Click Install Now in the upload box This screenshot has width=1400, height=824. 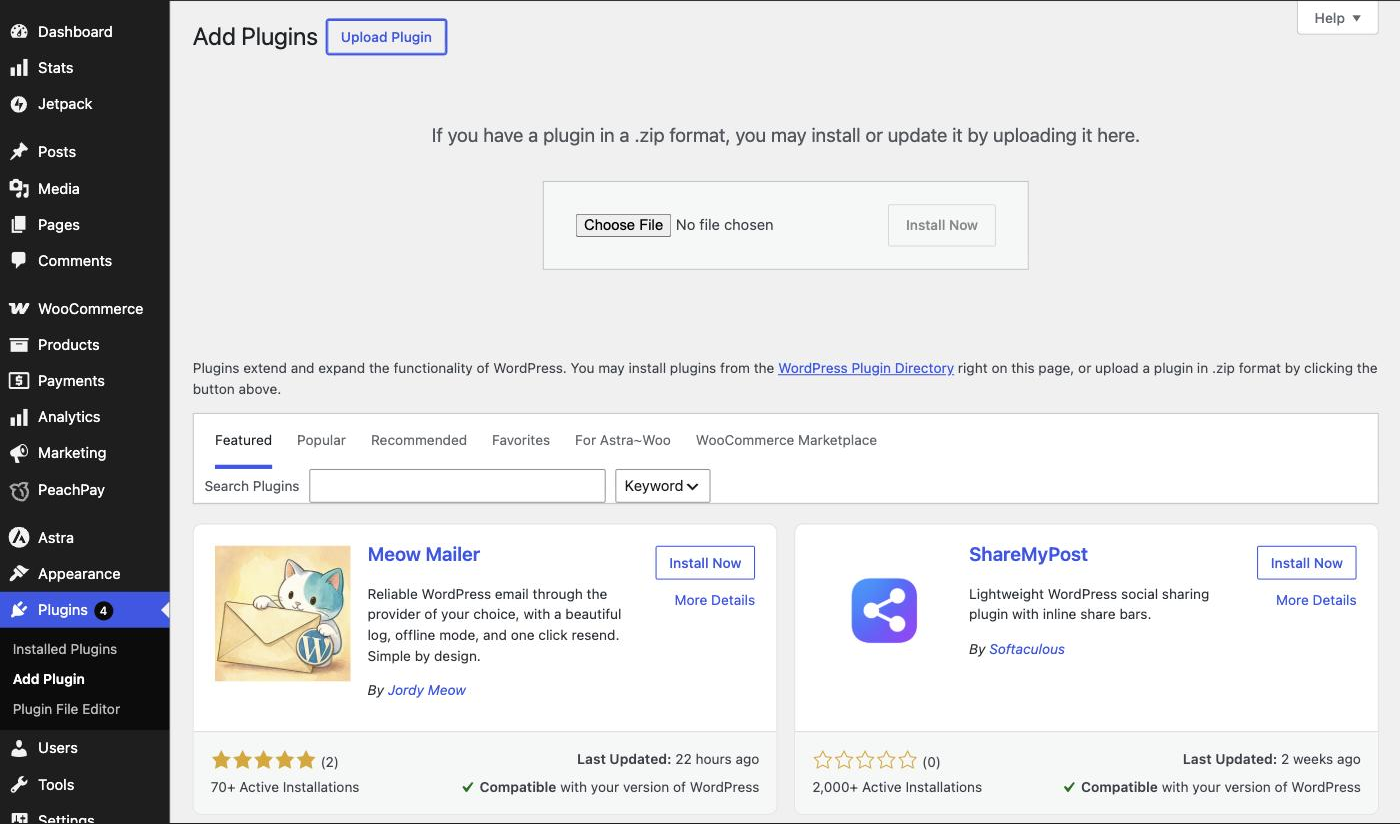(x=942, y=225)
